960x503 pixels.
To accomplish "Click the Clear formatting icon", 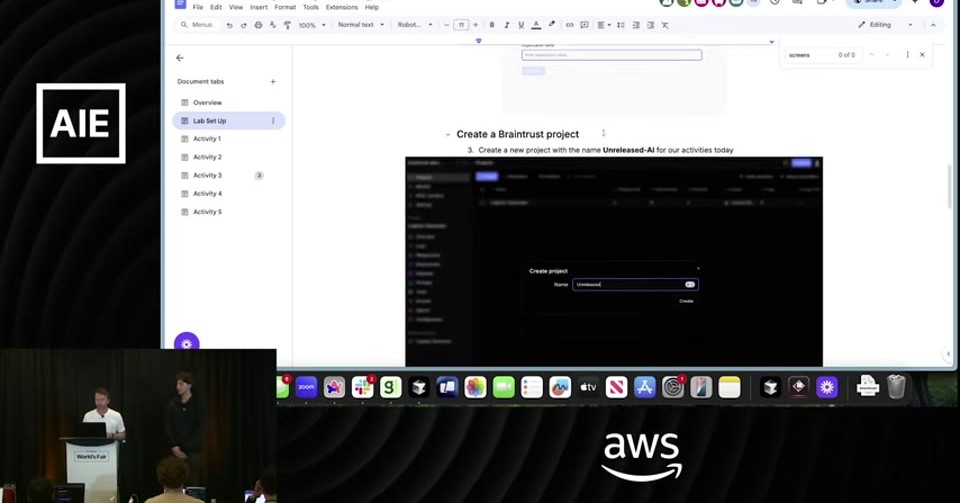I will coord(665,25).
